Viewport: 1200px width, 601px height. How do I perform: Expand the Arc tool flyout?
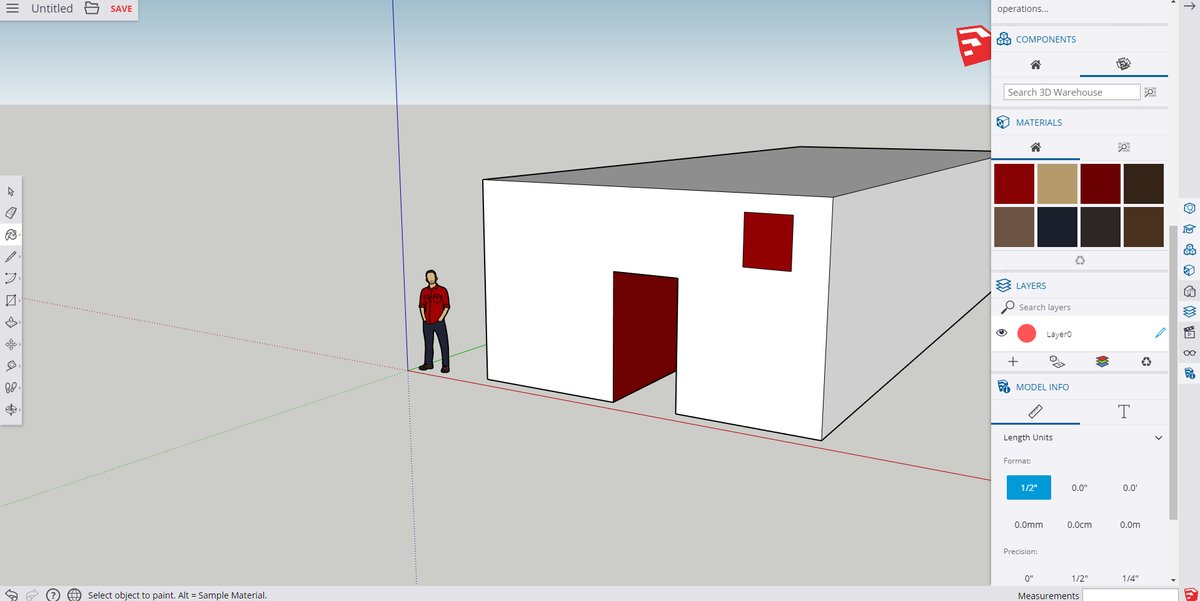20,279
